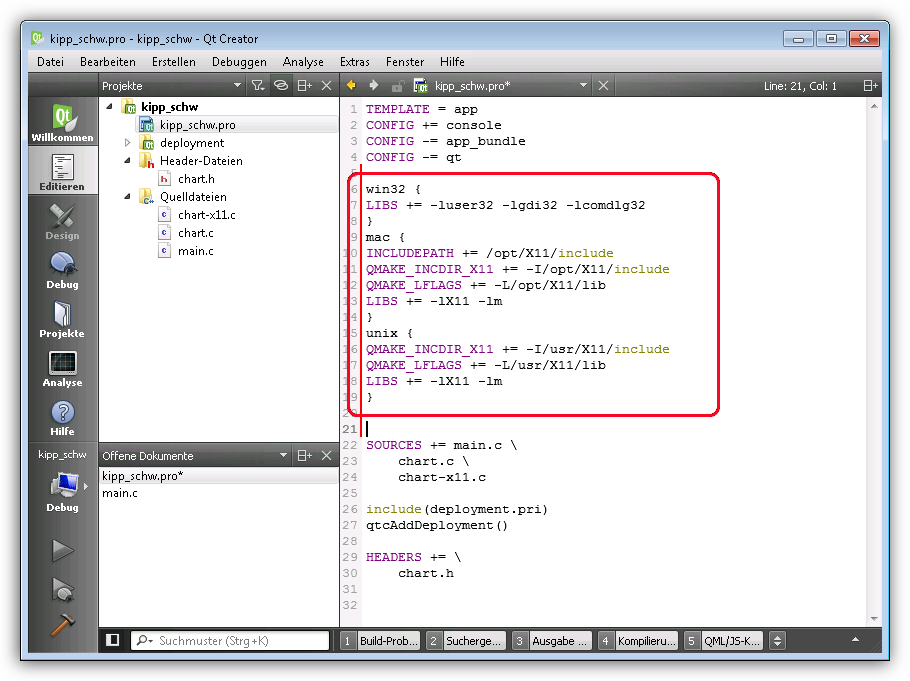
Task: Select chart.h in the project tree
Action: tap(196, 179)
